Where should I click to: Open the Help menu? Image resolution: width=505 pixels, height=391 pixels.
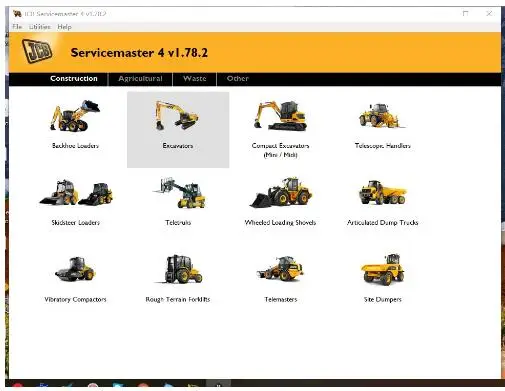tap(64, 27)
